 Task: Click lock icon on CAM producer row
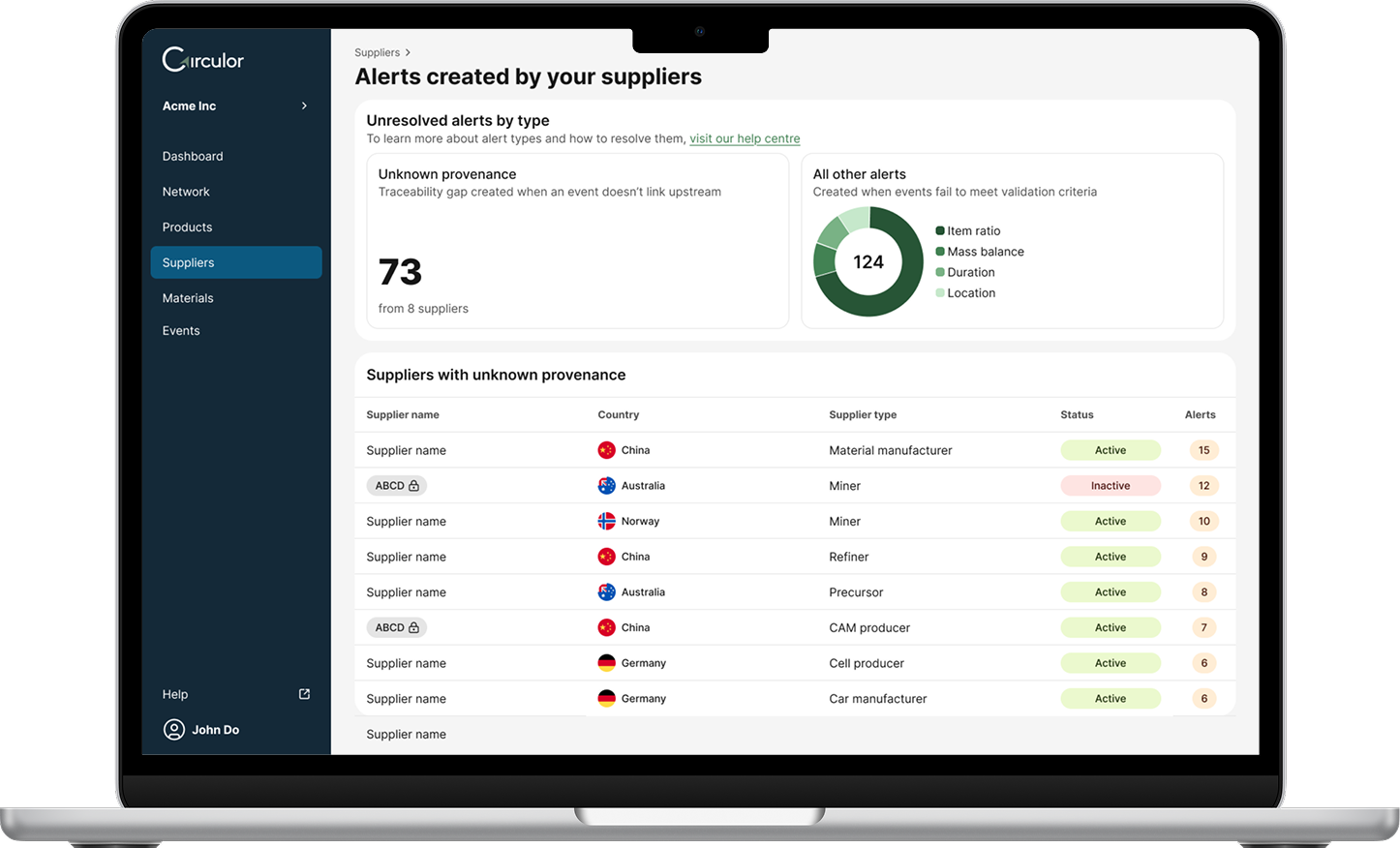click(414, 627)
